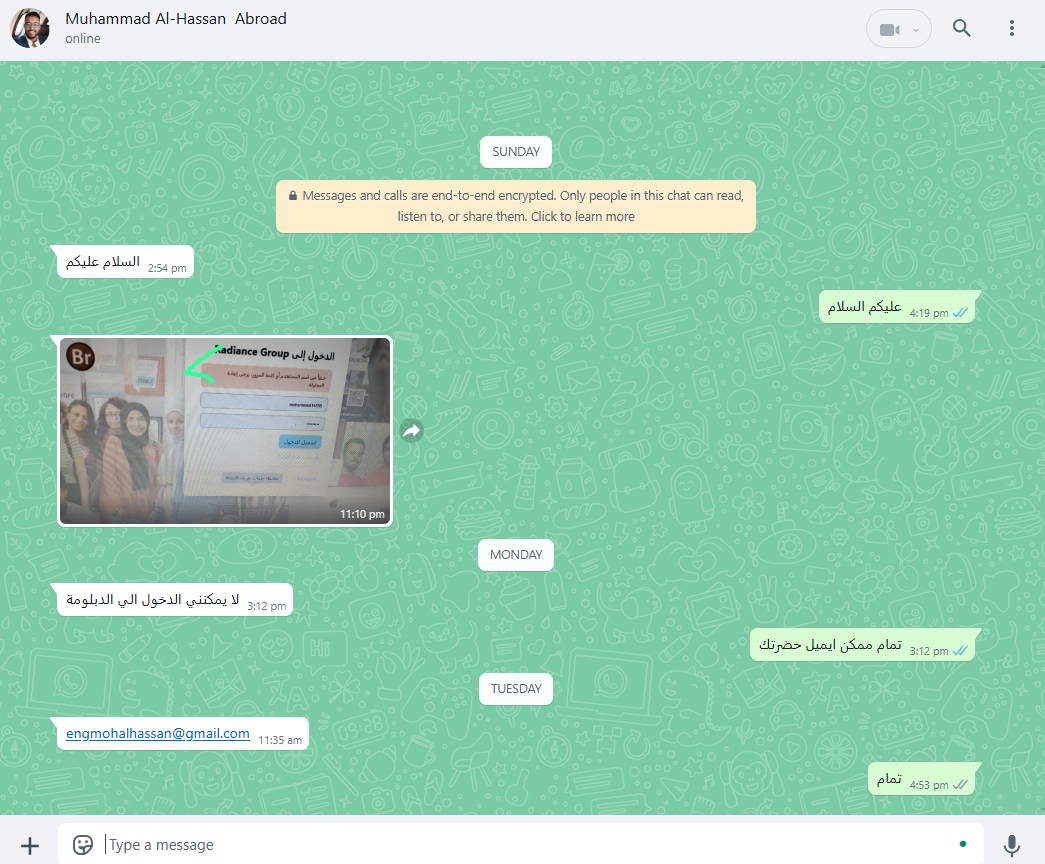
Task: Forward the received image via arrow icon
Action: pos(412,431)
